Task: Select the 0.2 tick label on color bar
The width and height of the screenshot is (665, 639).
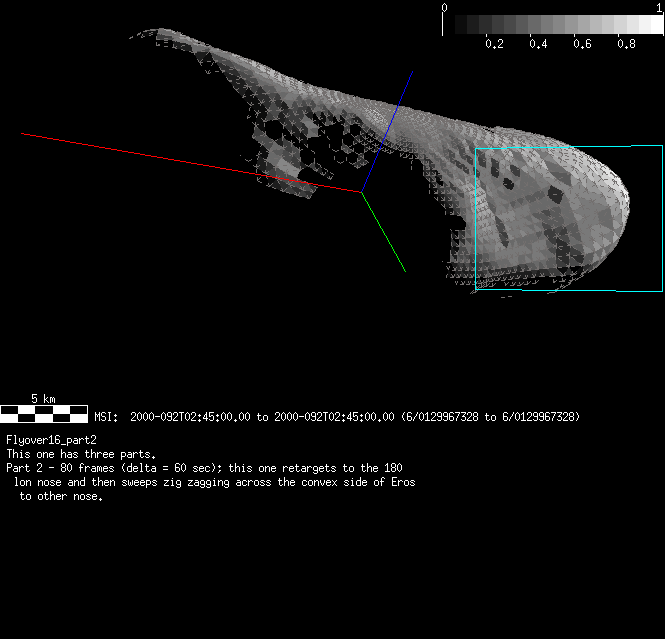Action: (x=493, y=44)
